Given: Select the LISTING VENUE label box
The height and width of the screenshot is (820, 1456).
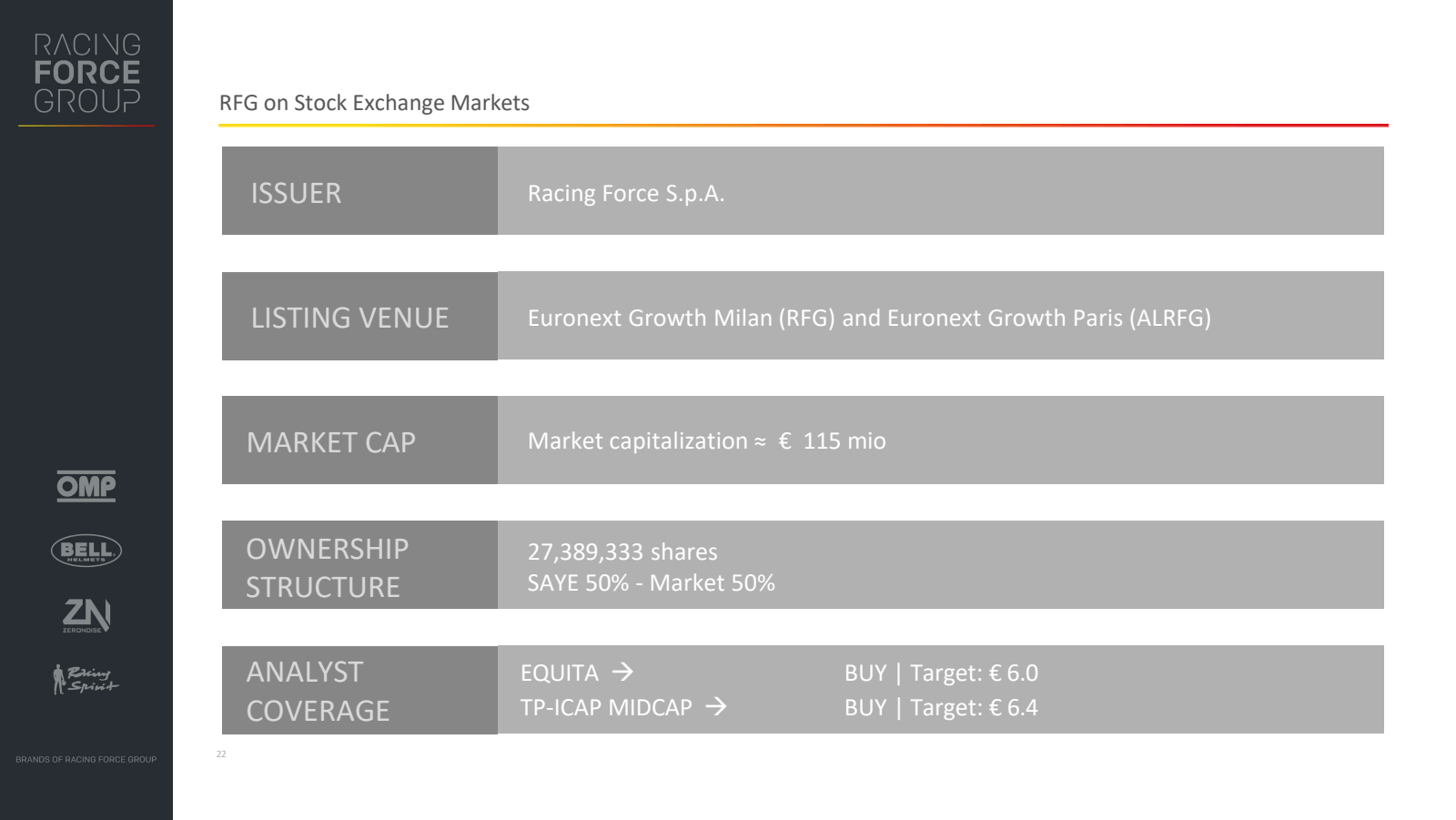Looking at the screenshot, I should tap(359, 316).
